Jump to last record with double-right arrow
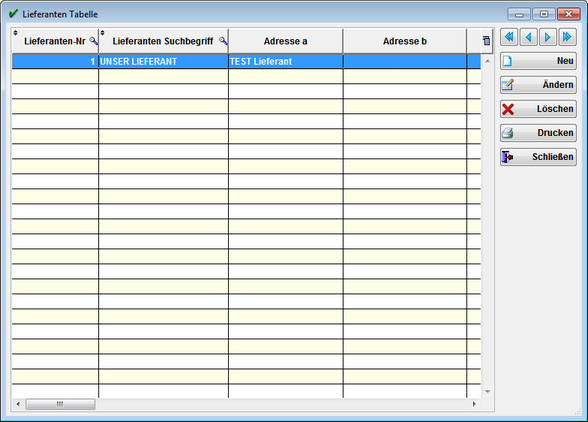The height and width of the screenshot is (422, 588). 567,37
